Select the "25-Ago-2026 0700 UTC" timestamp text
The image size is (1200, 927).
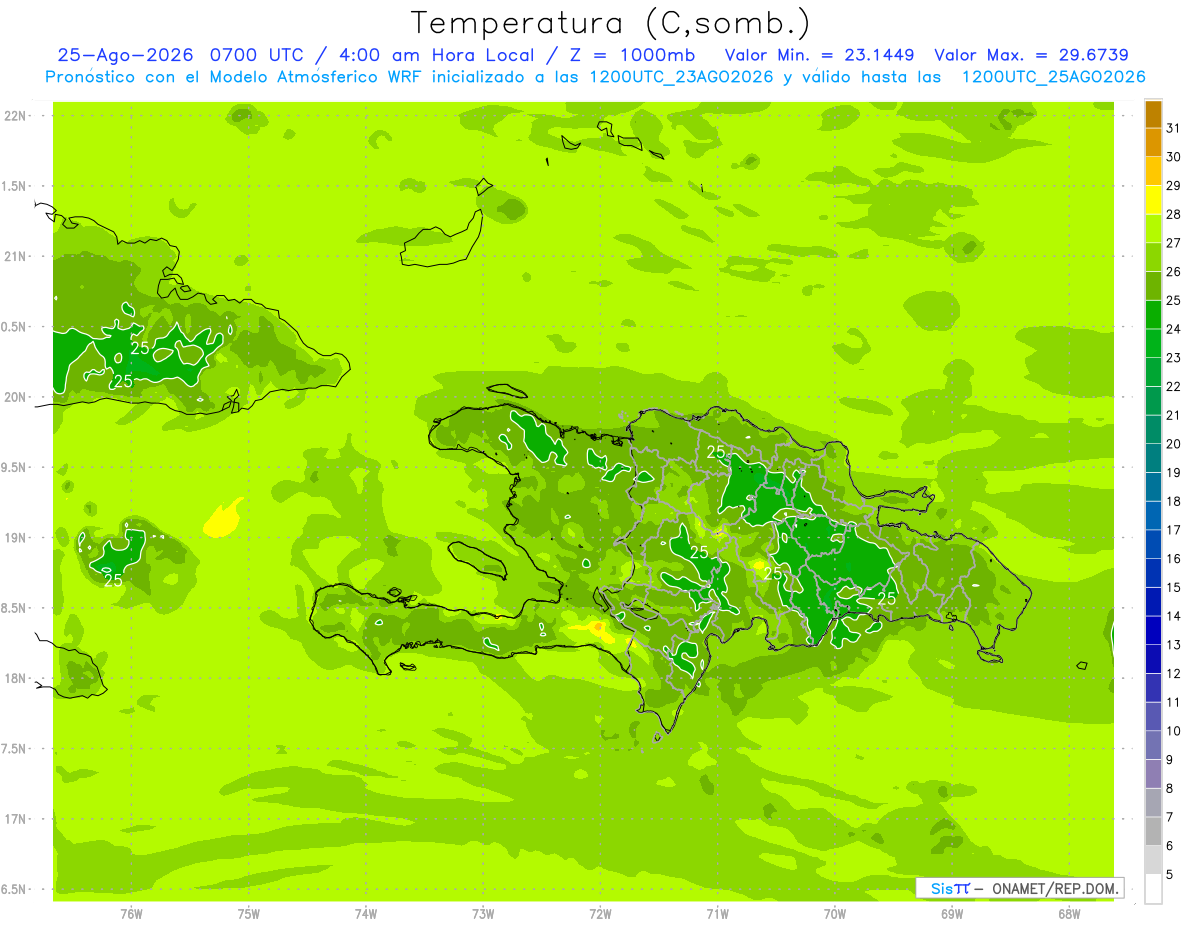[x=179, y=54]
